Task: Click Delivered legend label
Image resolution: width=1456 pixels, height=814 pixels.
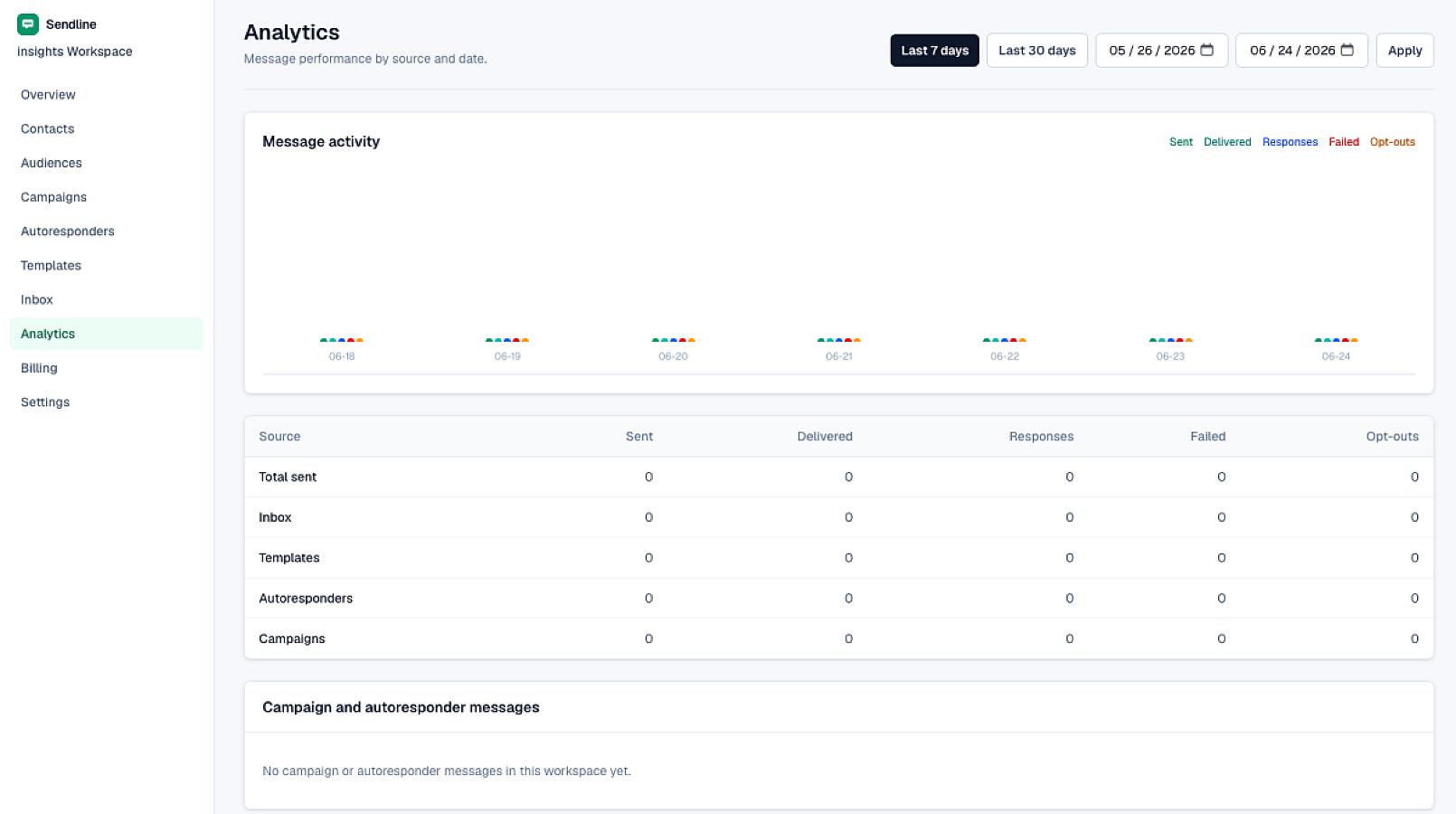Action: [1227, 142]
